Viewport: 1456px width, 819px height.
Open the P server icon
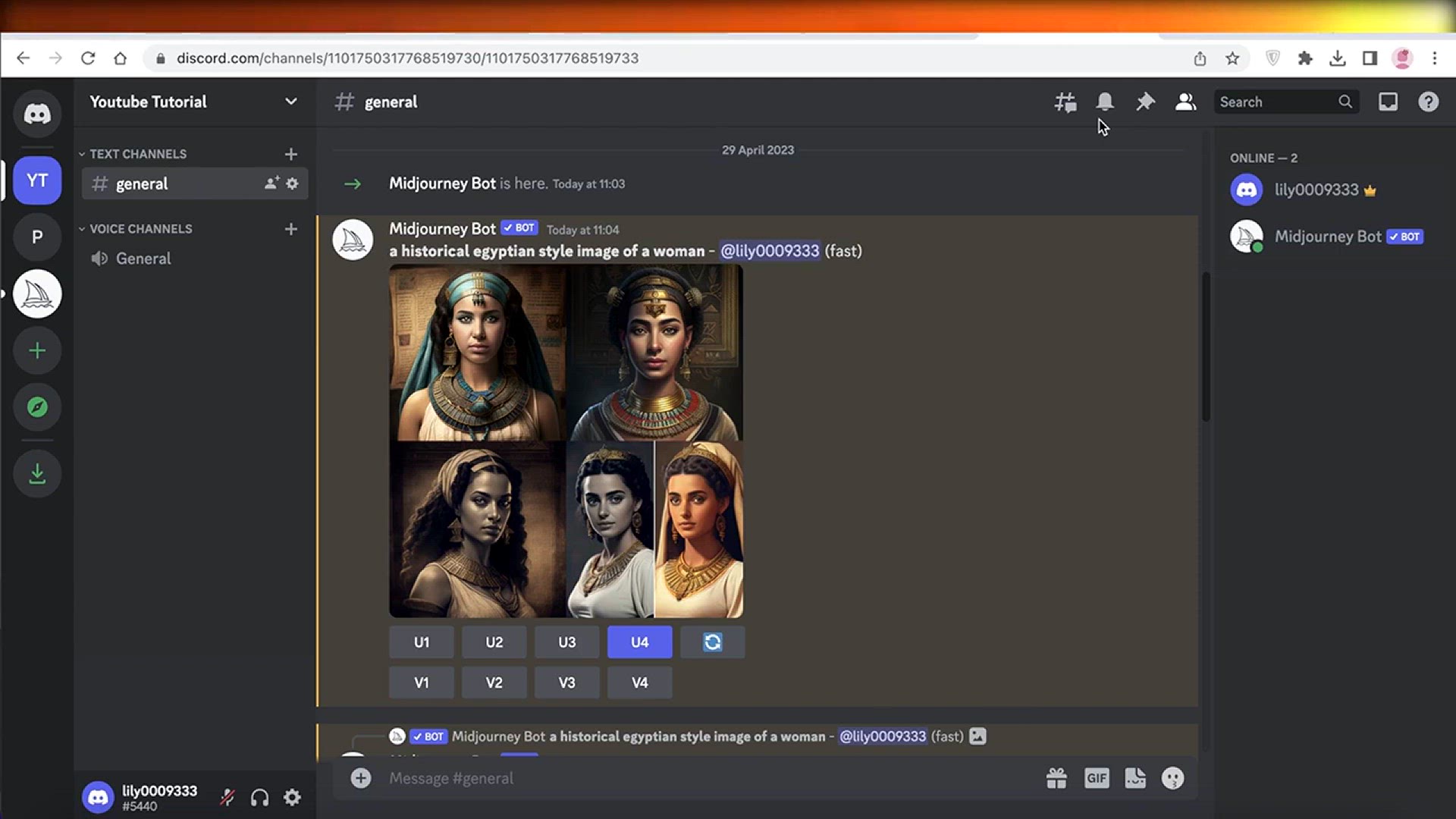pyautogui.click(x=37, y=237)
